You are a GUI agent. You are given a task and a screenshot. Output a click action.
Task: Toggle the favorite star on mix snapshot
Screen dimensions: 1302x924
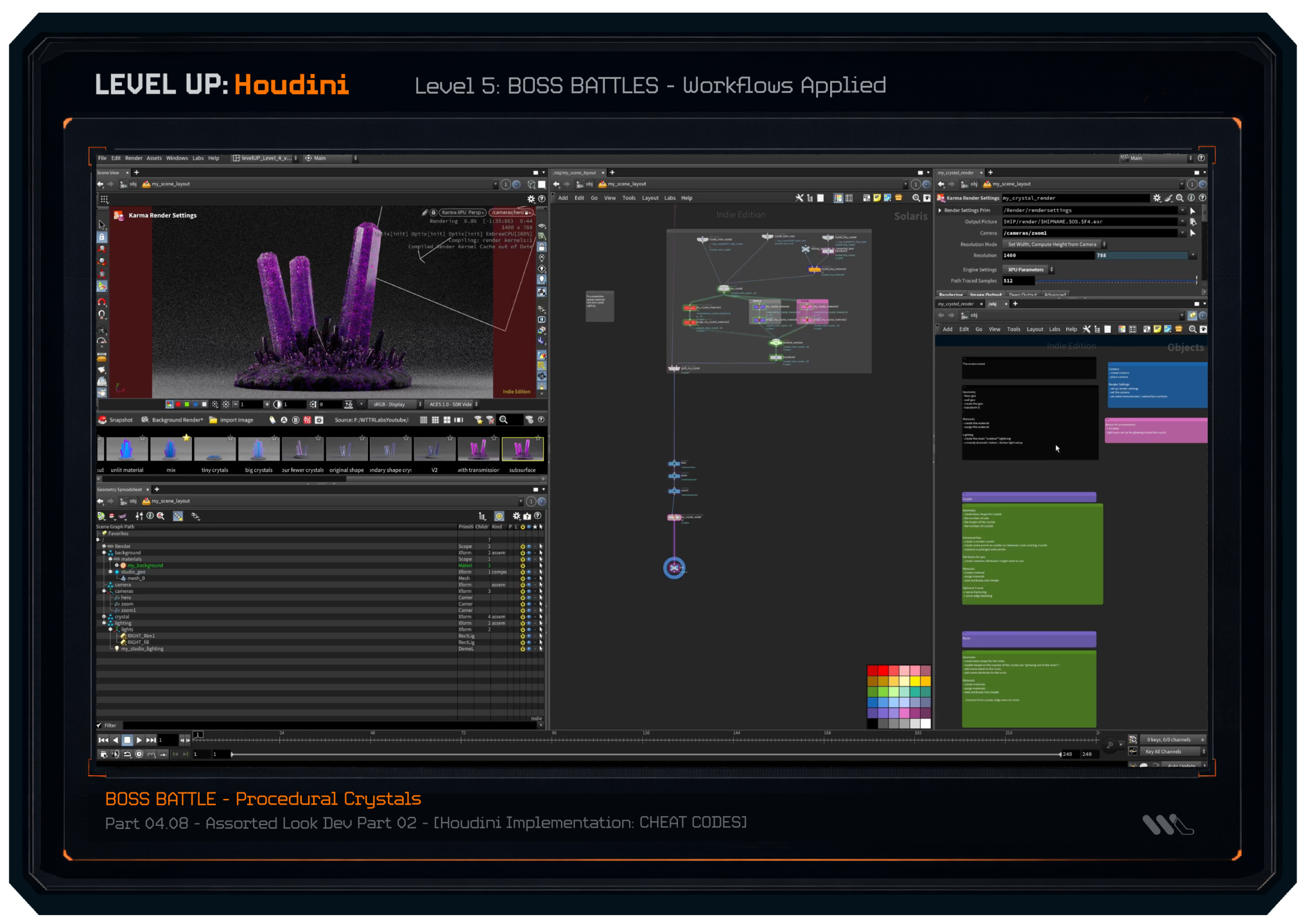point(186,438)
